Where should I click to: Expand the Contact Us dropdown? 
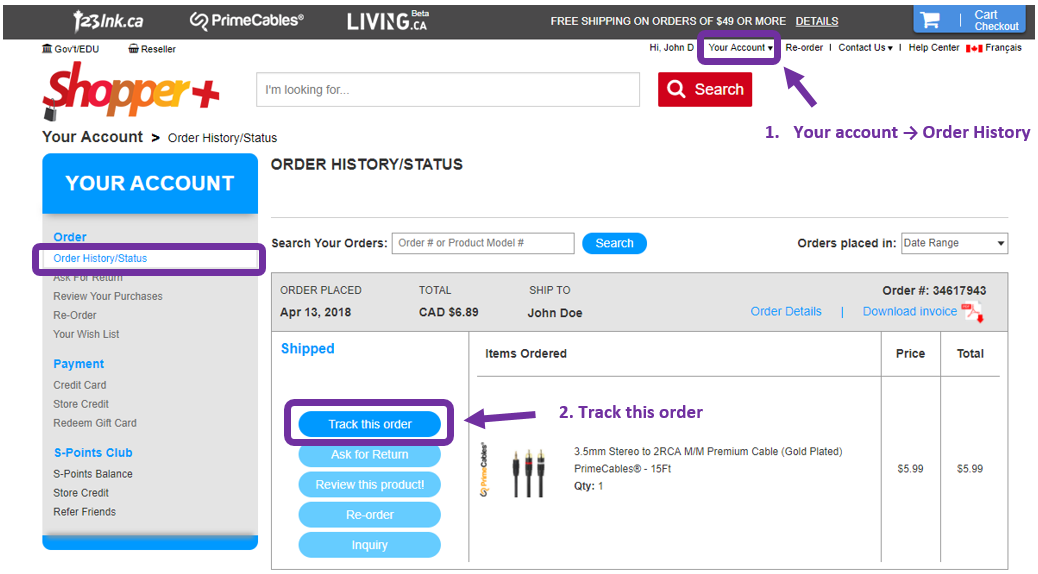click(865, 48)
